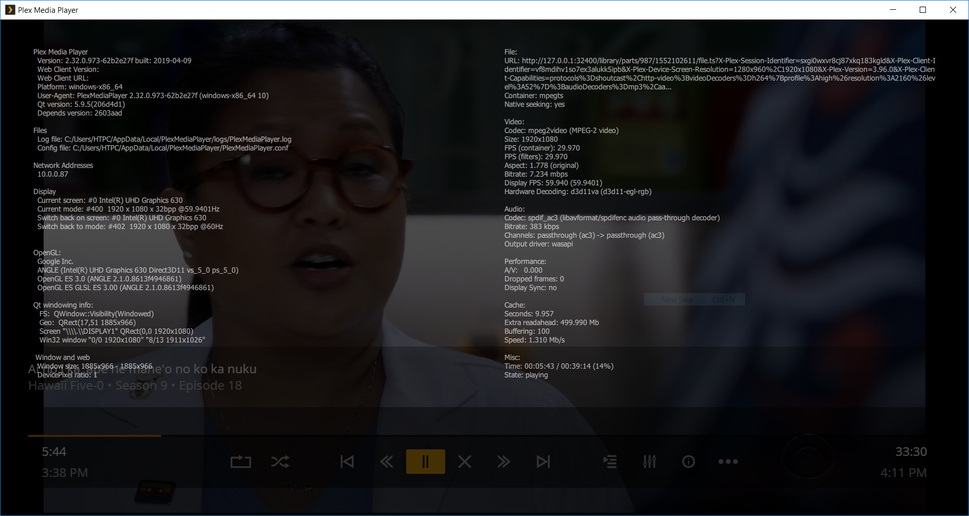The image size is (969, 516).
Task: Click the remaining time 33:30
Action: [x=911, y=452]
